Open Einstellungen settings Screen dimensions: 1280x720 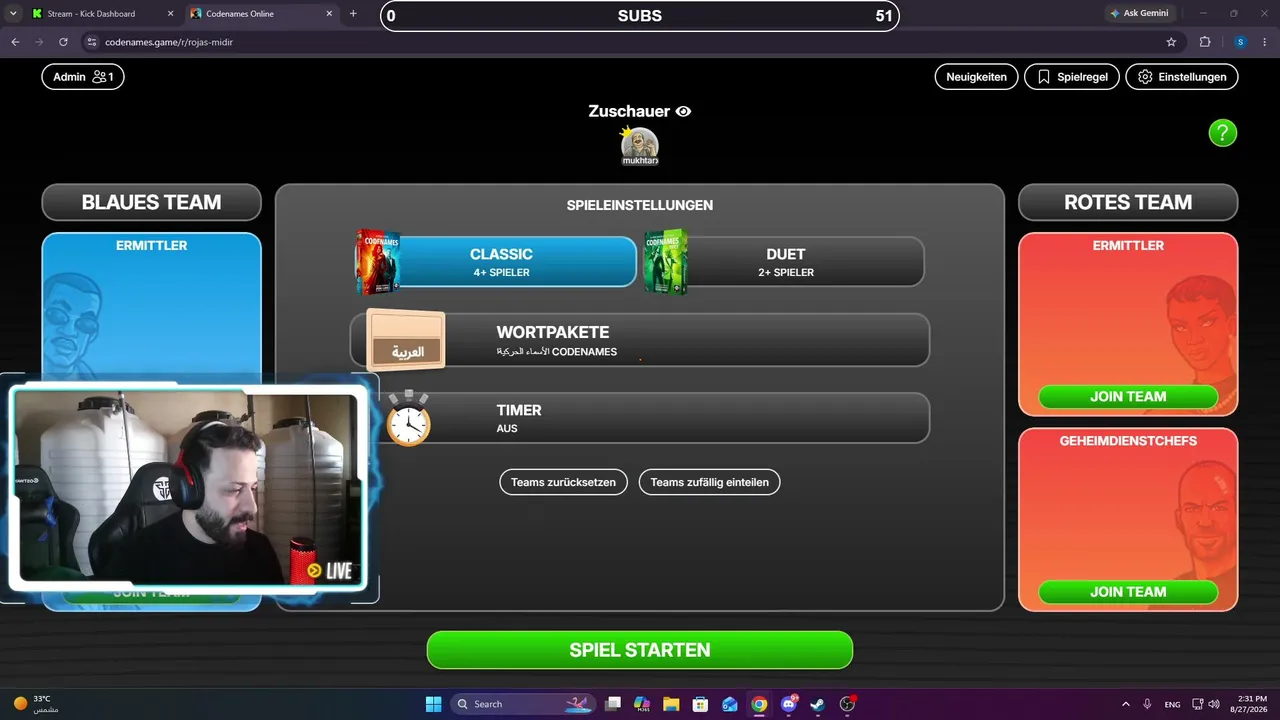pos(1182,77)
